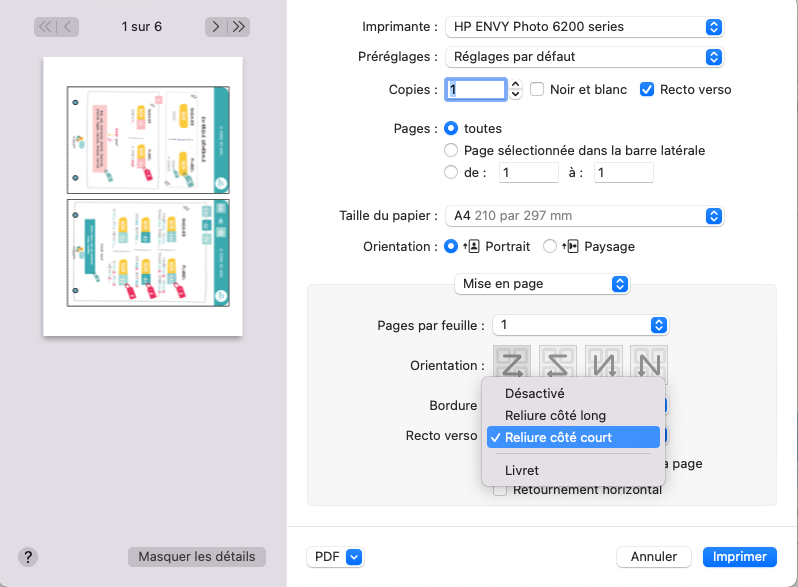The image size is (798, 587).
Task: Click the Copies stepper arrows
Action: (516, 90)
